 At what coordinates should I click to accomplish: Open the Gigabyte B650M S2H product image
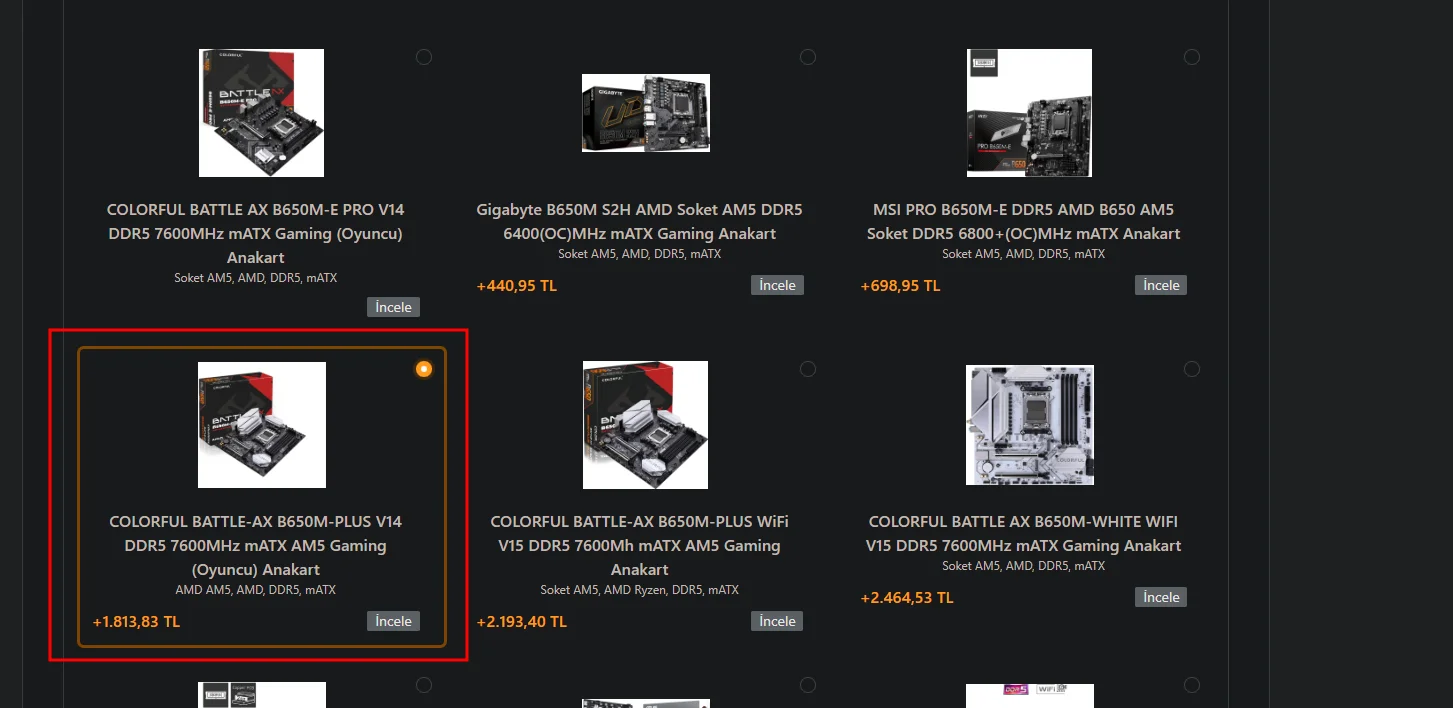pyautogui.click(x=646, y=113)
